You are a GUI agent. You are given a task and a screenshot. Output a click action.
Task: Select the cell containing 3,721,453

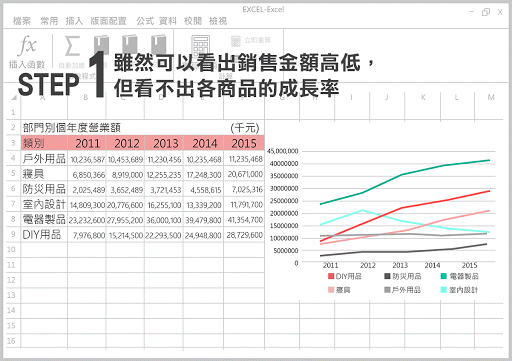[165, 190]
